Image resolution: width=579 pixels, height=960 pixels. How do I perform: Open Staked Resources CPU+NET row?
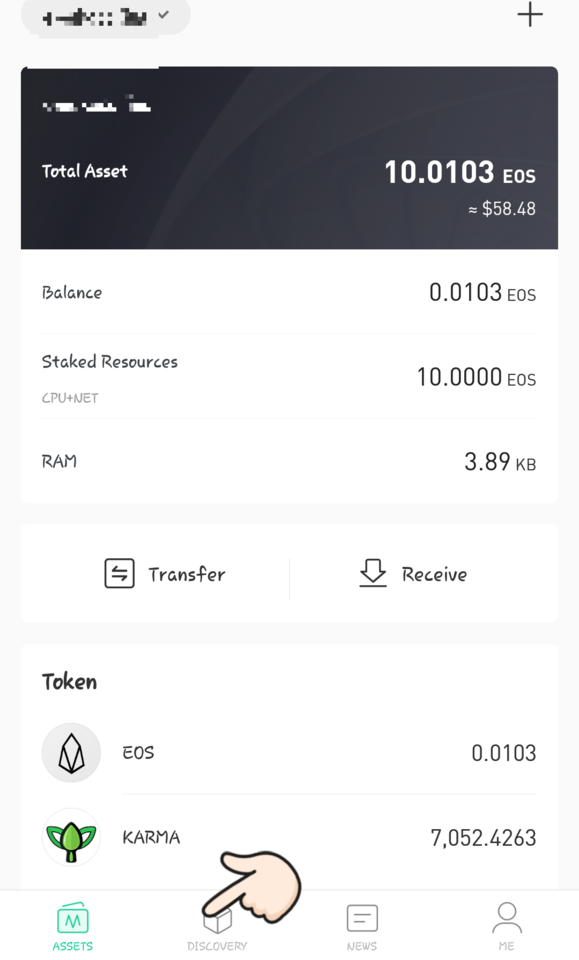pyautogui.click(x=289, y=377)
